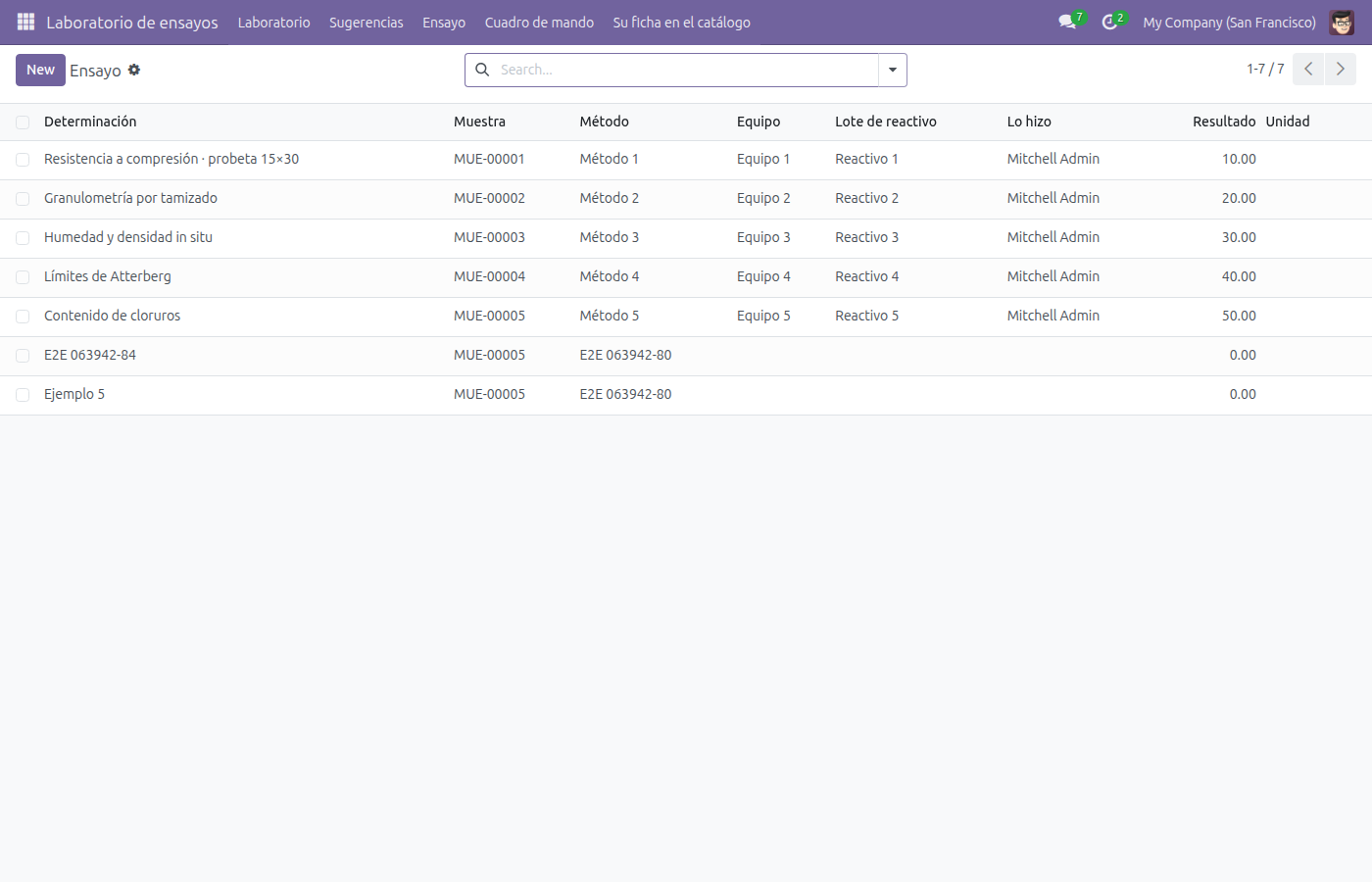Open the Sugerencias menu
The width and height of the screenshot is (1372, 882).
point(367,22)
